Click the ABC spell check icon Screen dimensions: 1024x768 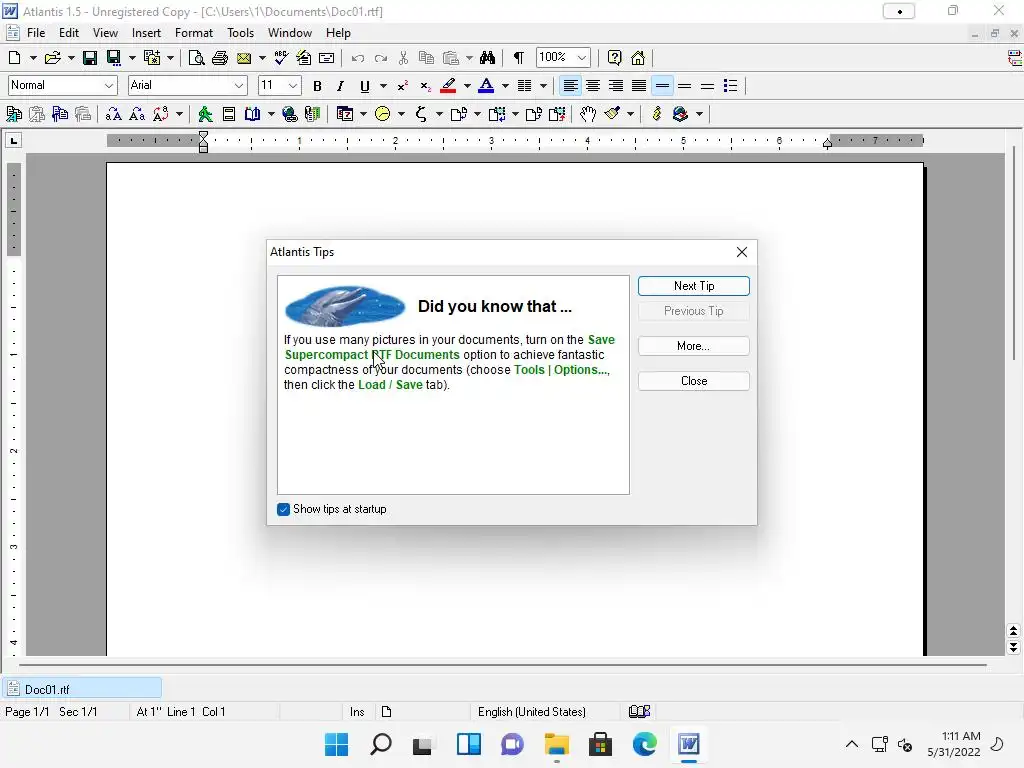coord(281,58)
